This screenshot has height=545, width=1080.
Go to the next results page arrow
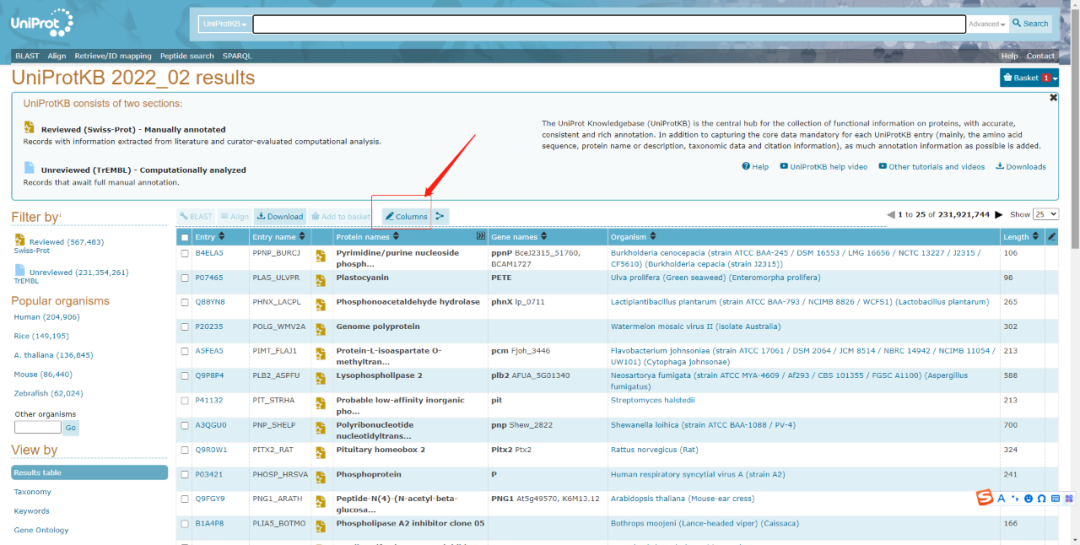point(998,215)
